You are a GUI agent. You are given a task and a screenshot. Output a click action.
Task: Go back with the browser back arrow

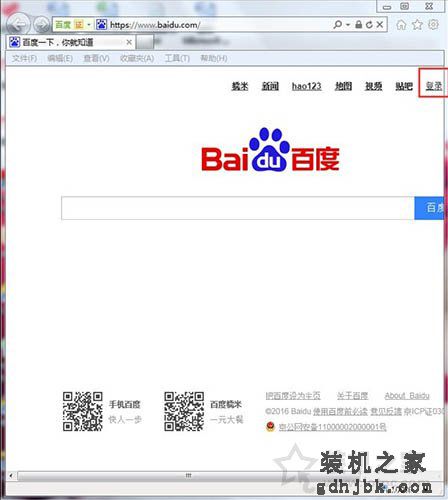tap(18, 24)
